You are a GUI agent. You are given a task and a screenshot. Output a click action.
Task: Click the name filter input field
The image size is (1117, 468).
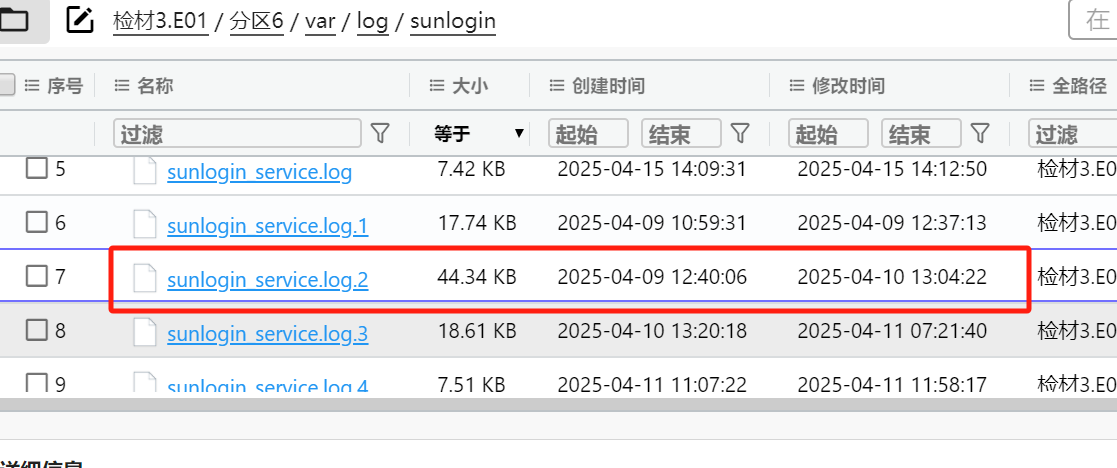(x=238, y=133)
